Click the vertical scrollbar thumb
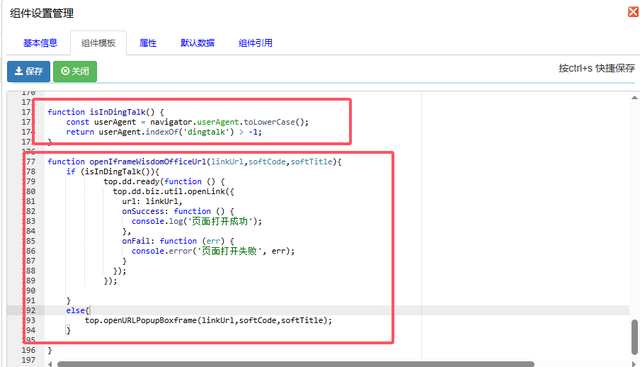640x367 pixels. tap(635, 337)
